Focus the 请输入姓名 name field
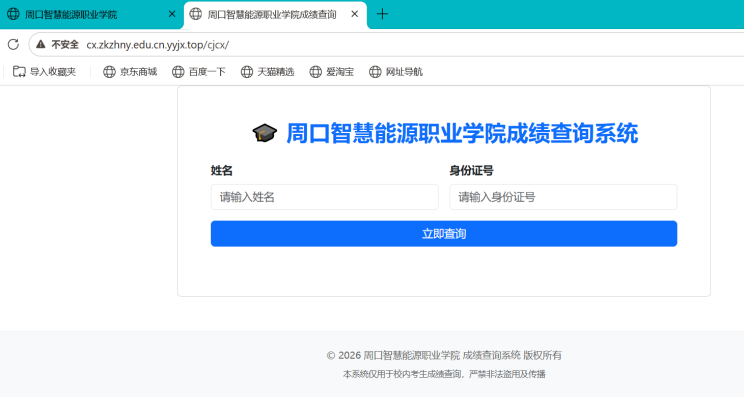Screen dimensions: 744x400 point(325,197)
